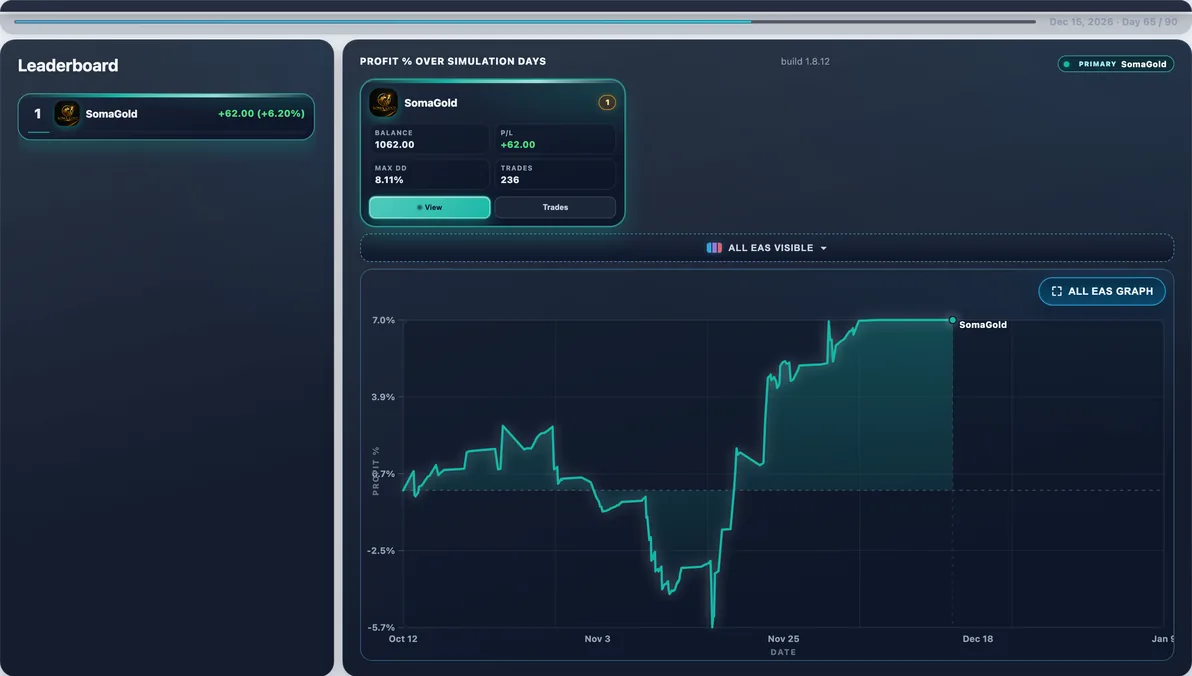Image resolution: width=1192 pixels, height=676 pixels.
Task: Click the SomaGold avatar in the stats card
Action: [383, 103]
